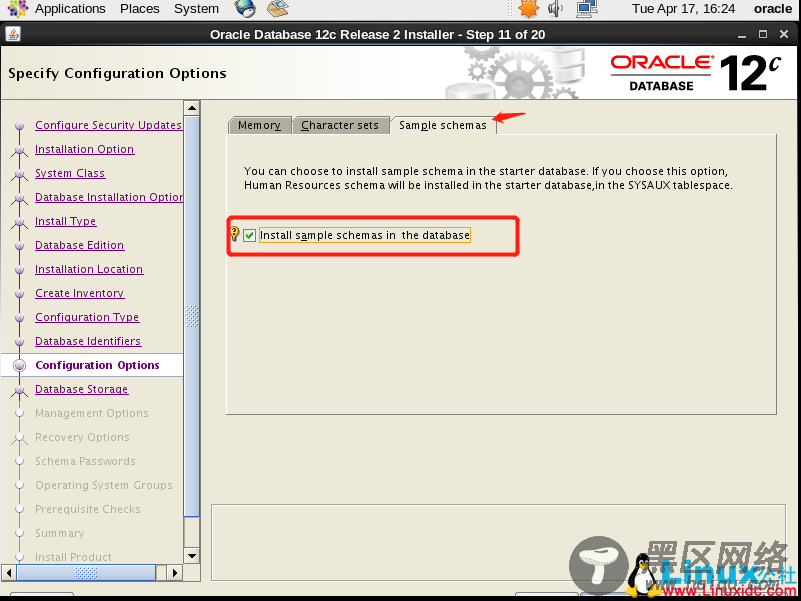Open the Places menu
The image size is (801, 601).
(x=139, y=9)
